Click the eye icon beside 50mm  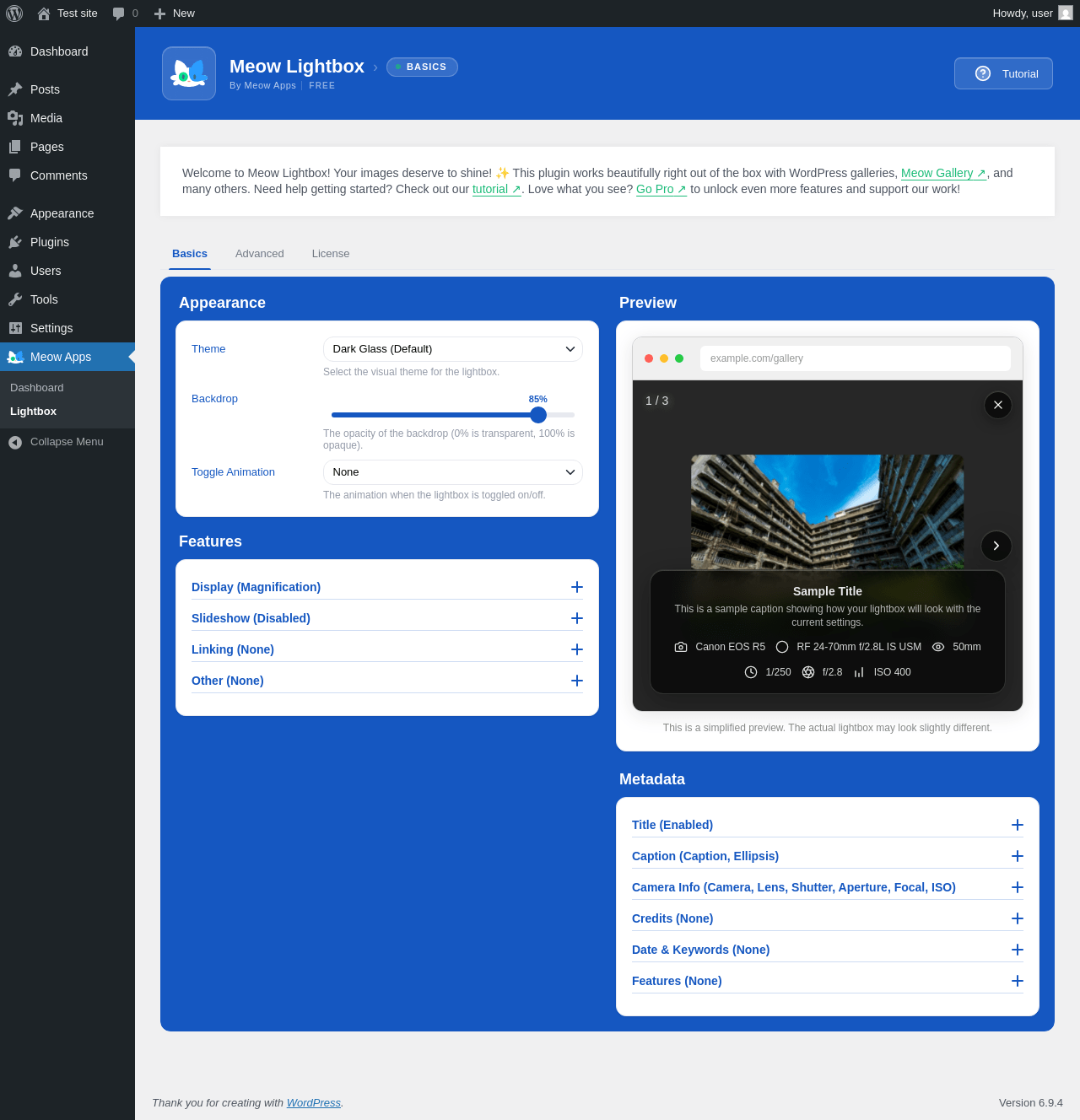[938, 647]
